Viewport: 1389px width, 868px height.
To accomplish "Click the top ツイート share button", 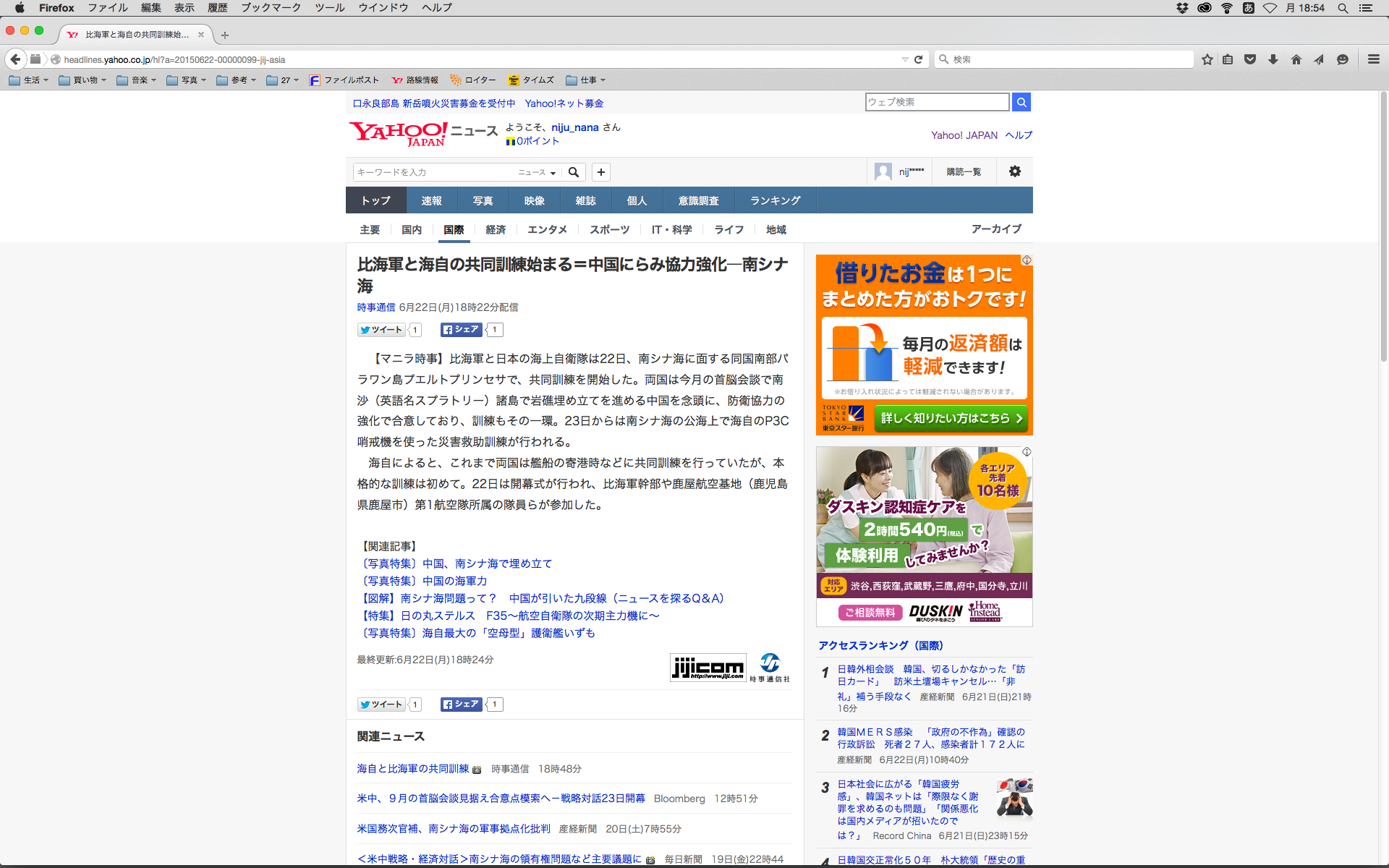I will (x=381, y=330).
